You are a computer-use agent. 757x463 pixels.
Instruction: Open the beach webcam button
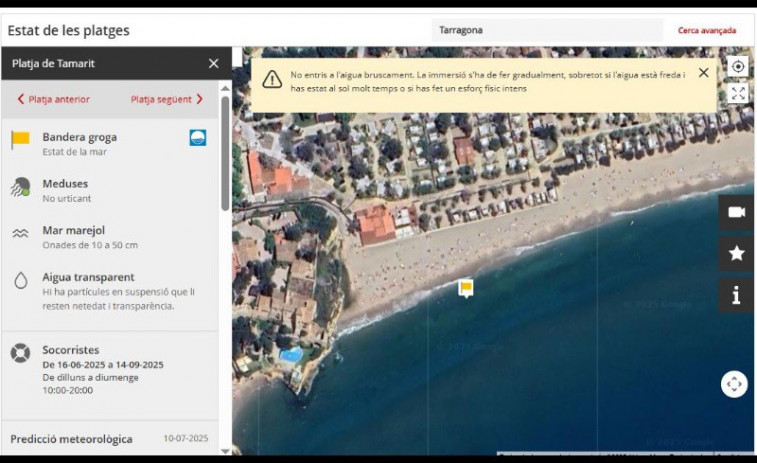tap(736, 212)
